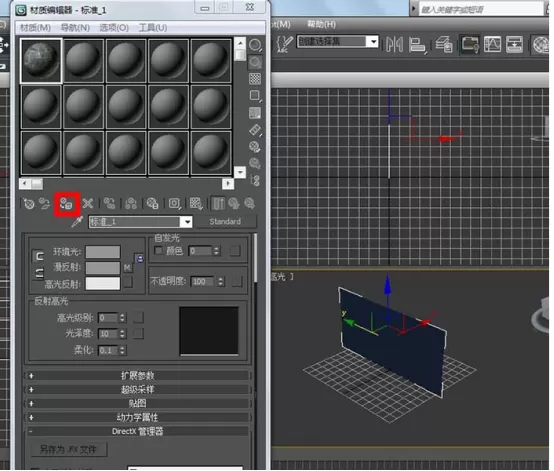Click Assign Material to Selection icon
The image size is (554, 471).
pos(66,204)
